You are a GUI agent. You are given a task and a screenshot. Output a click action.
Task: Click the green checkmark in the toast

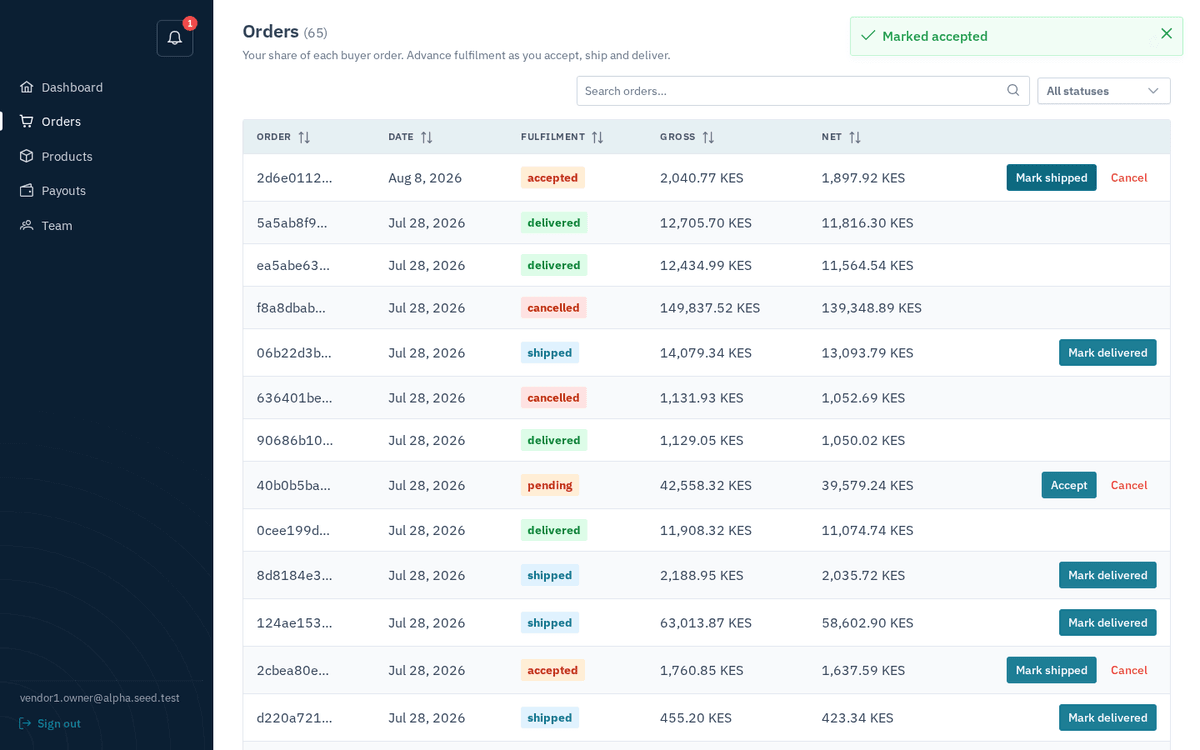(868, 36)
